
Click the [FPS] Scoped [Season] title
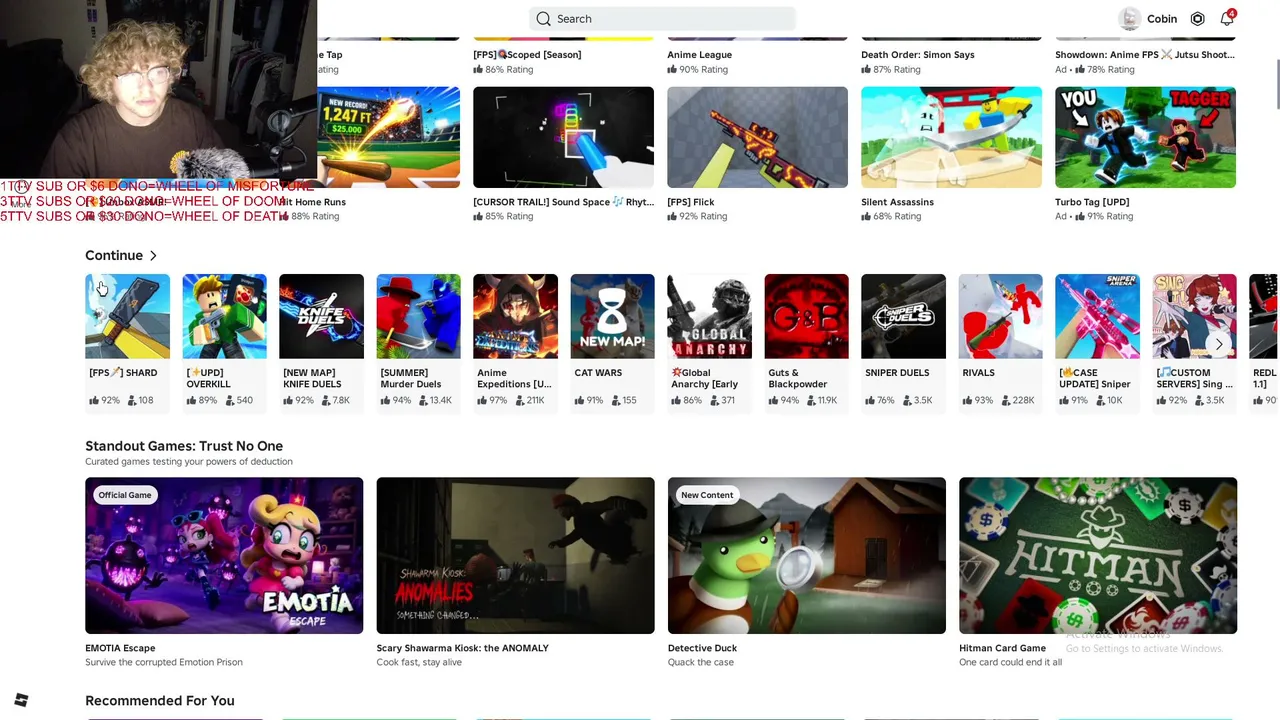527,55
